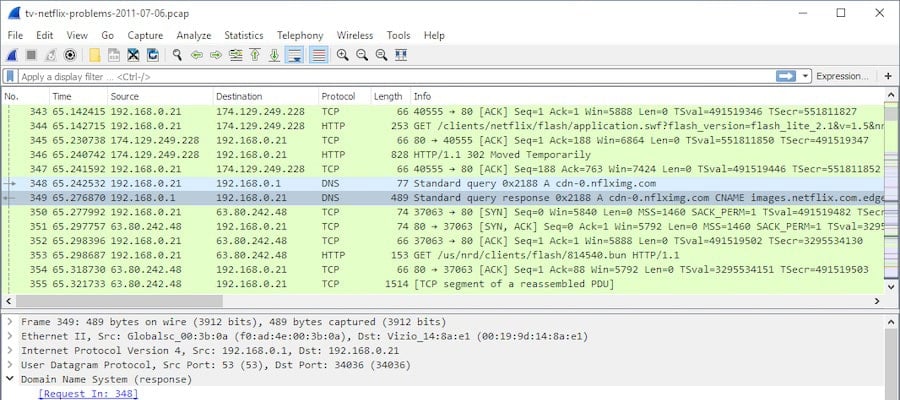This screenshot has height=400, width=900.
Task: Select packet 346 HTTP 302 Moved Temporarily
Action: (x=442, y=155)
